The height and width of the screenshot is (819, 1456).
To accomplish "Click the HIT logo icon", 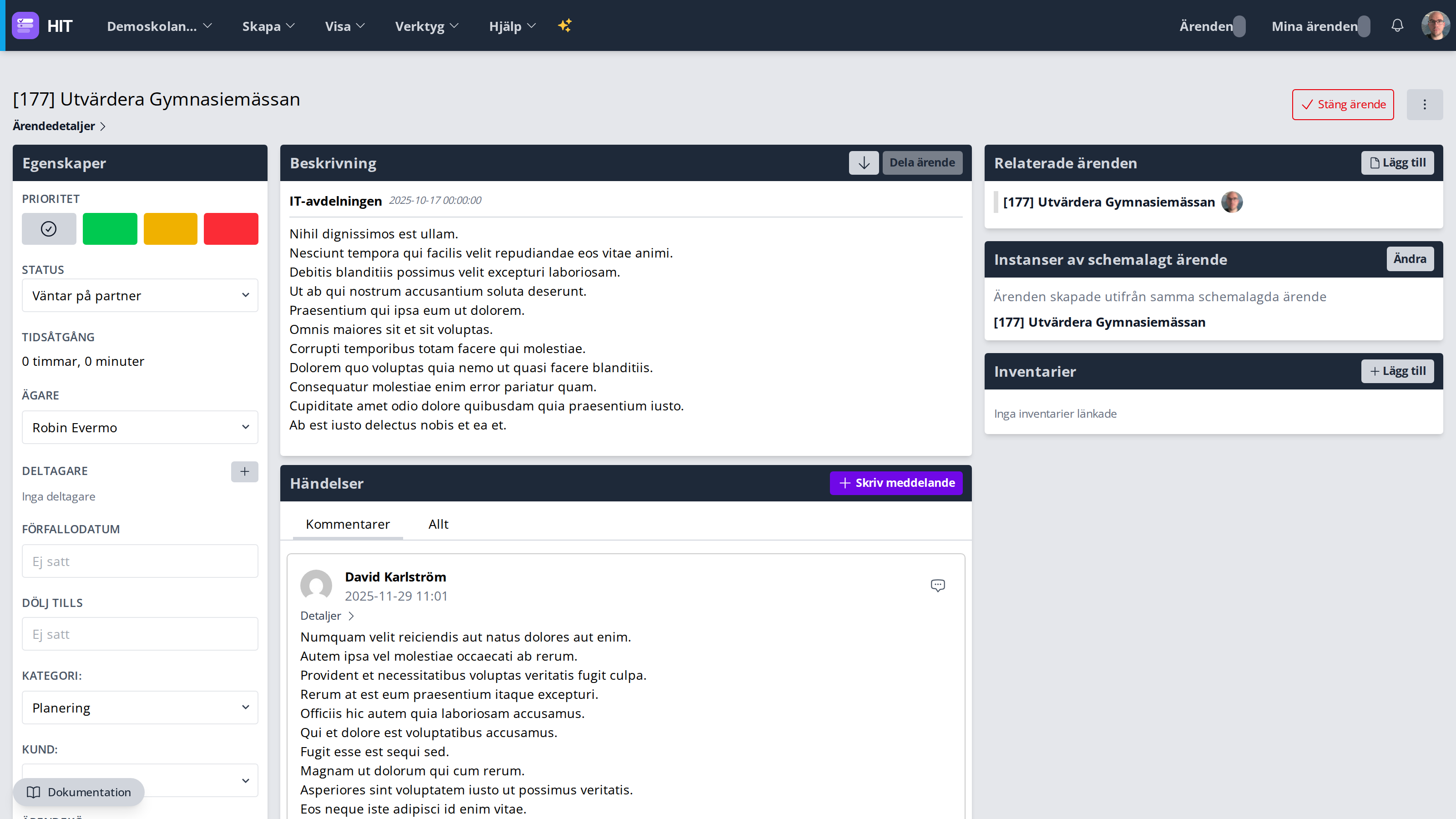I will coord(25,25).
